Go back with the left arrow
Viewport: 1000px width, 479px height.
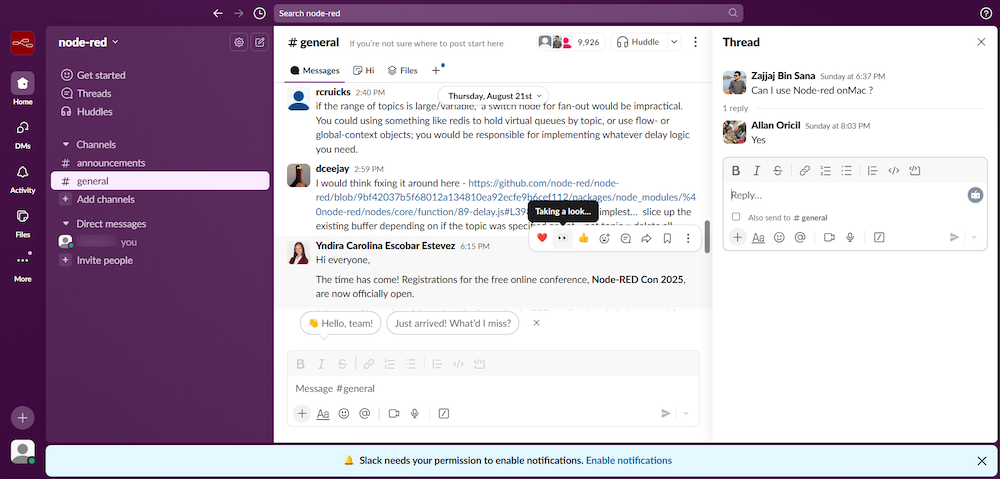tap(218, 13)
